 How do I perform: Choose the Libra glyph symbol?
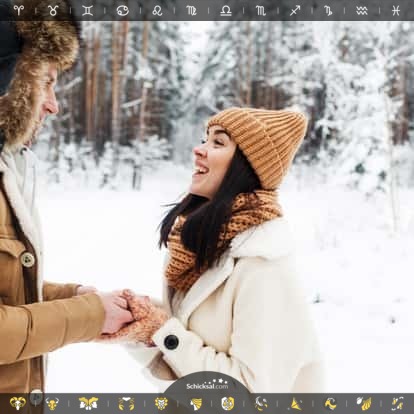click(226, 11)
